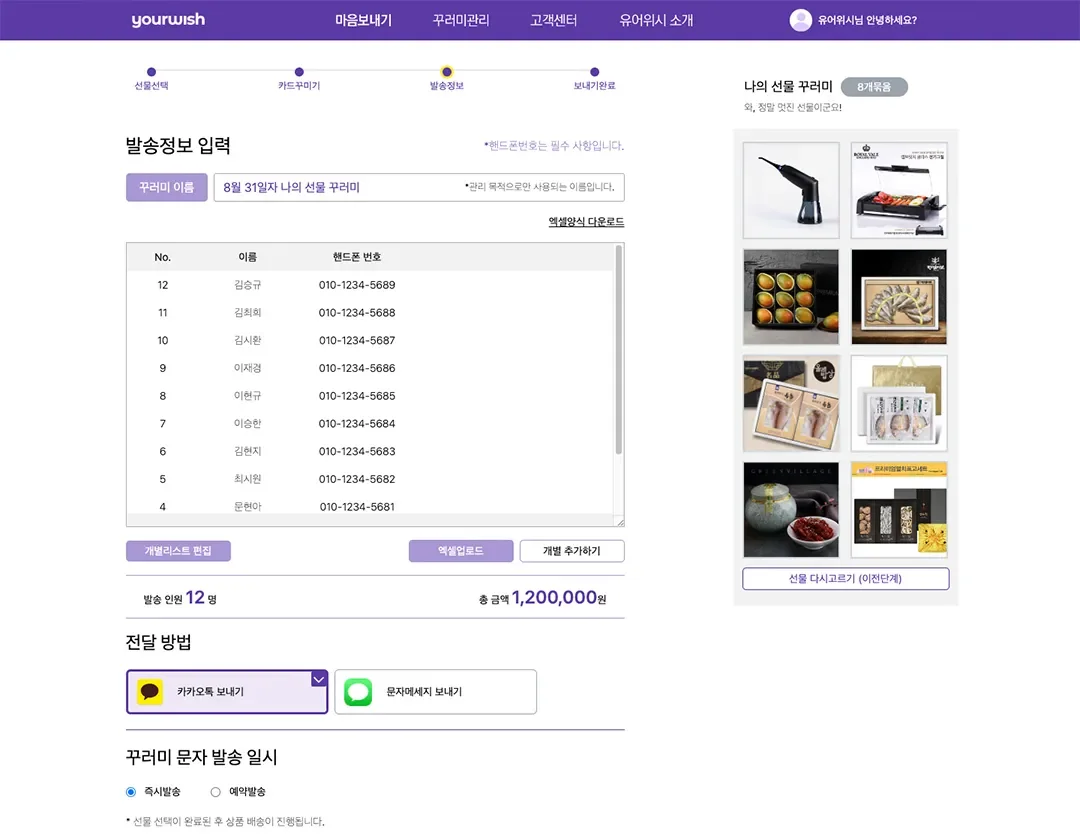
Task: Expand the KakaoTalk option's chevron dropdown
Action: pyautogui.click(x=318, y=678)
